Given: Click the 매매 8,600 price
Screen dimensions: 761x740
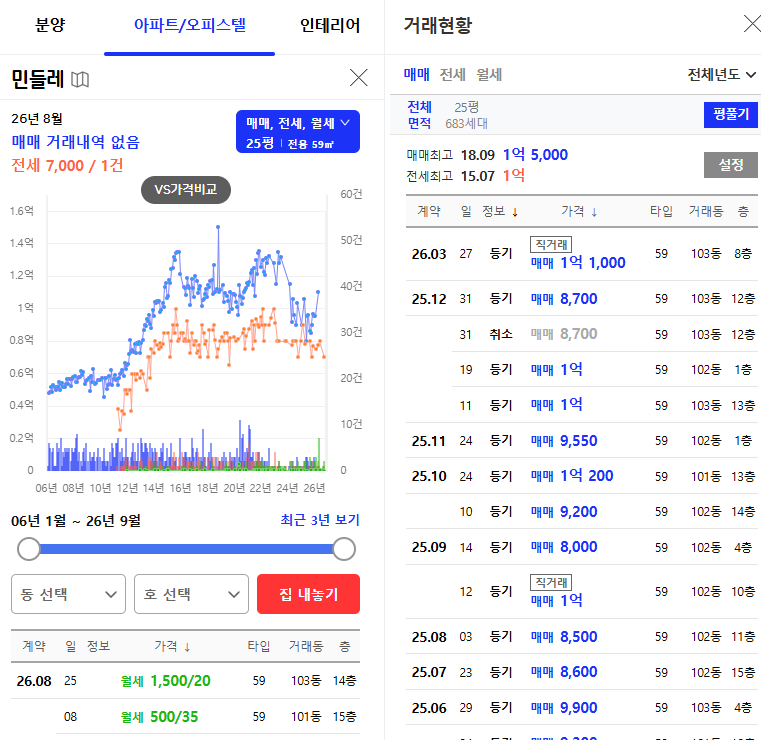Looking at the screenshot, I should [x=564, y=672].
